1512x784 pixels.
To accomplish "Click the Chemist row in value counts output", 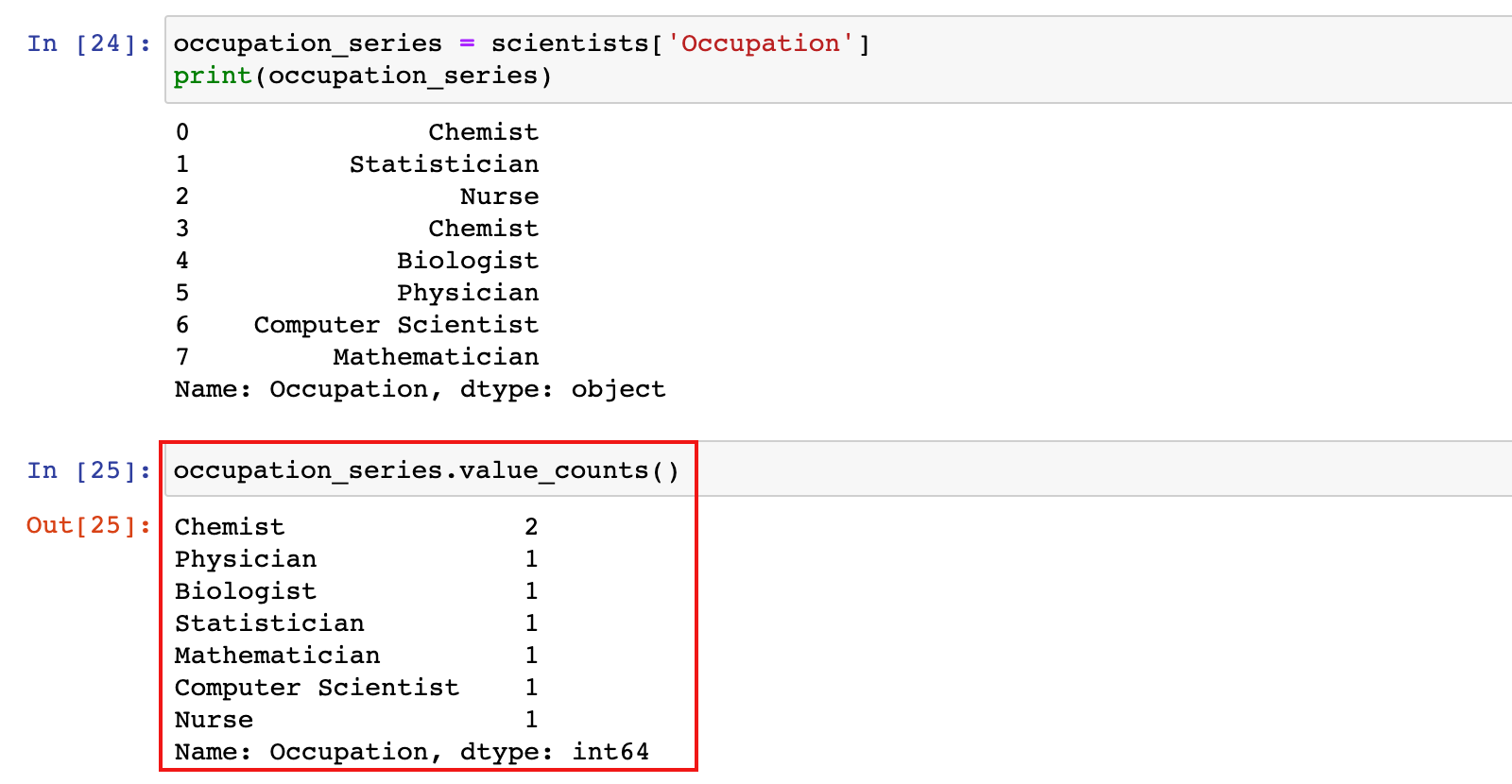I will click(x=356, y=527).
